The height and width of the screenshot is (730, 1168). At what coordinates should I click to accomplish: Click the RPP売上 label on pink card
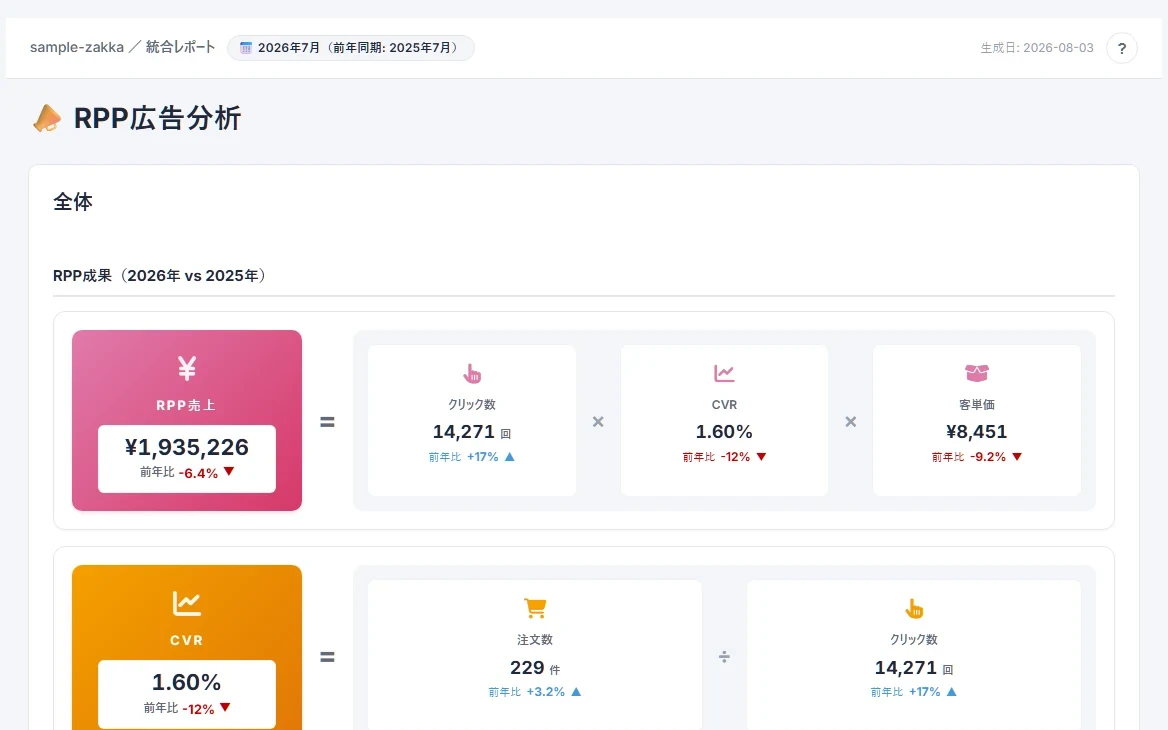point(186,405)
